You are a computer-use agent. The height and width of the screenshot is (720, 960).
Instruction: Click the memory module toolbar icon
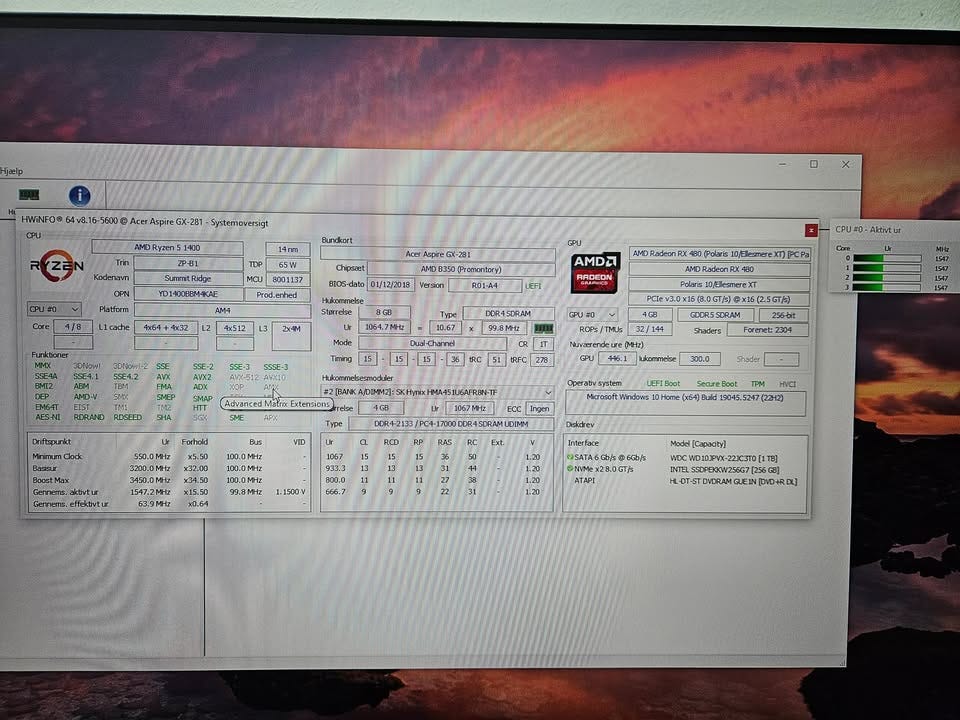pyautogui.click(x=29, y=195)
